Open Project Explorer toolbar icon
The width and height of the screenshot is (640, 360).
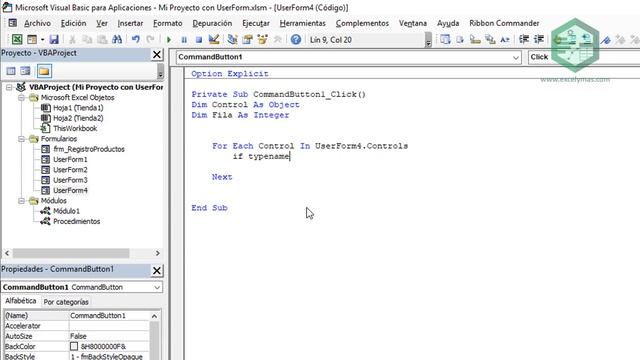tap(232, 40)
